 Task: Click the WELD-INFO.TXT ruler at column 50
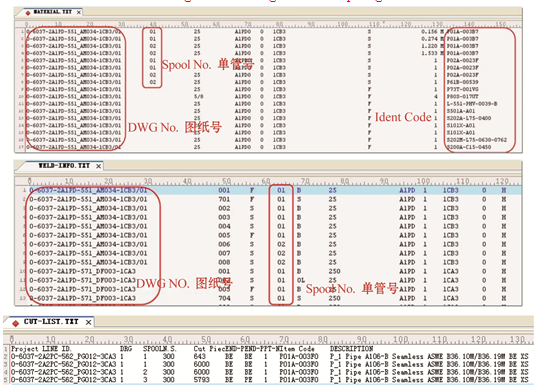tap(227, 181)
